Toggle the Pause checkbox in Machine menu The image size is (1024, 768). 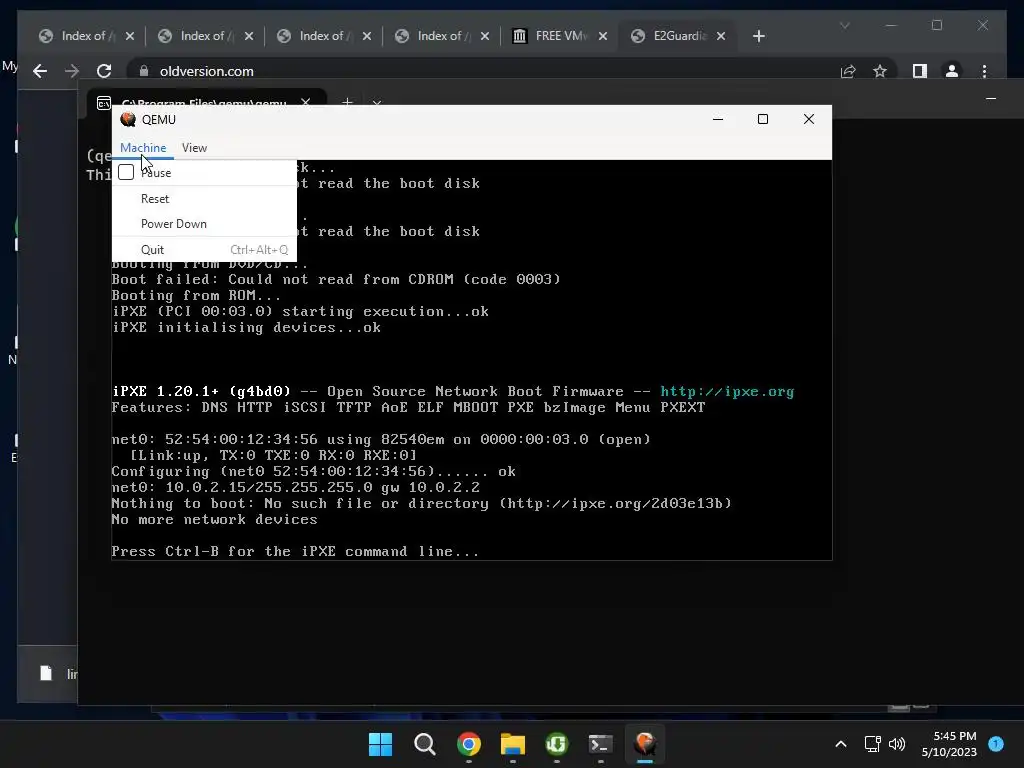click(x=126, y=172)
